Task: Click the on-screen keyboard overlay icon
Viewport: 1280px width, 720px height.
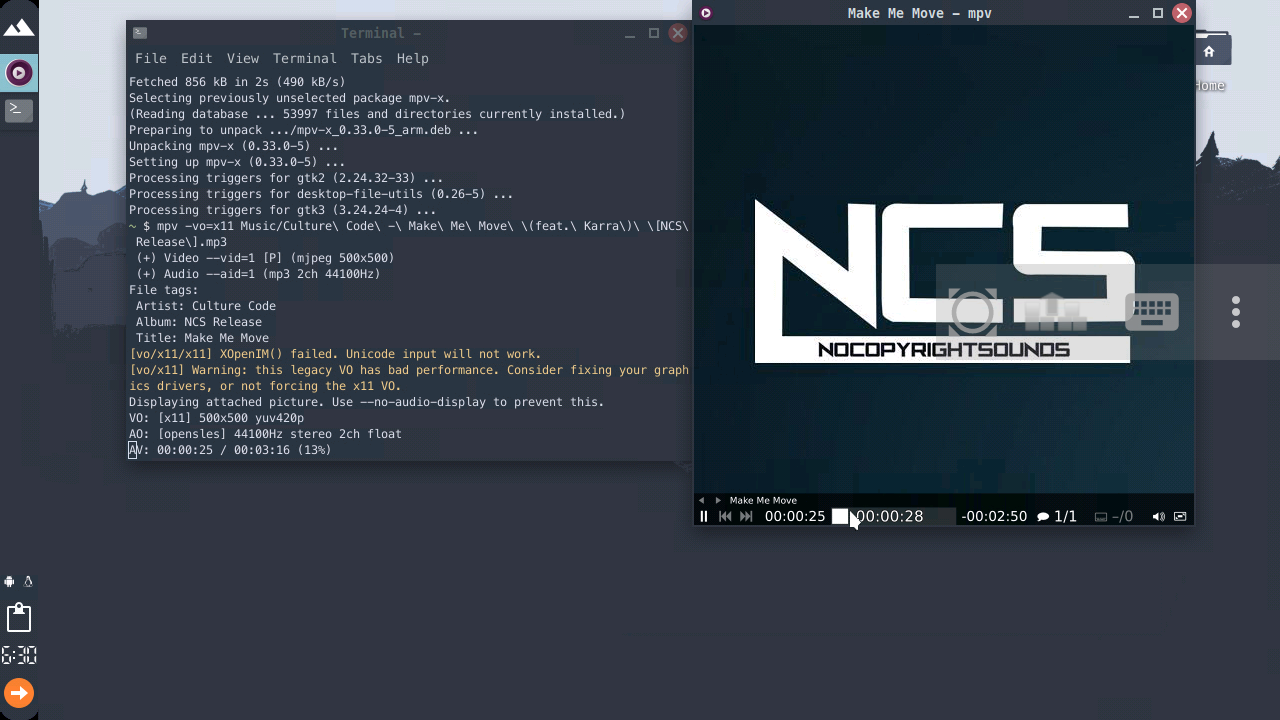Action: tap(1151, 312)
